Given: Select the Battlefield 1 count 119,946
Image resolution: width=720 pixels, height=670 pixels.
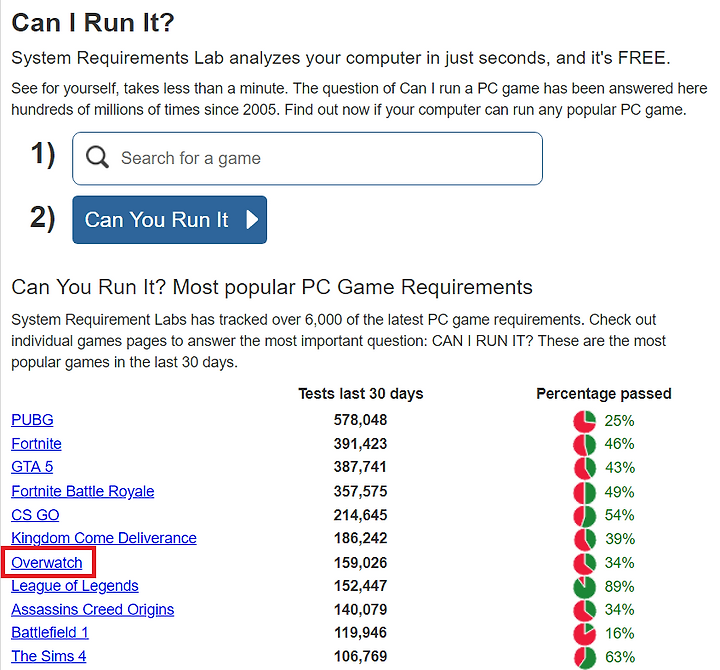Looking at the screenshot, I should pyautogui.click(x=360, y=633).
